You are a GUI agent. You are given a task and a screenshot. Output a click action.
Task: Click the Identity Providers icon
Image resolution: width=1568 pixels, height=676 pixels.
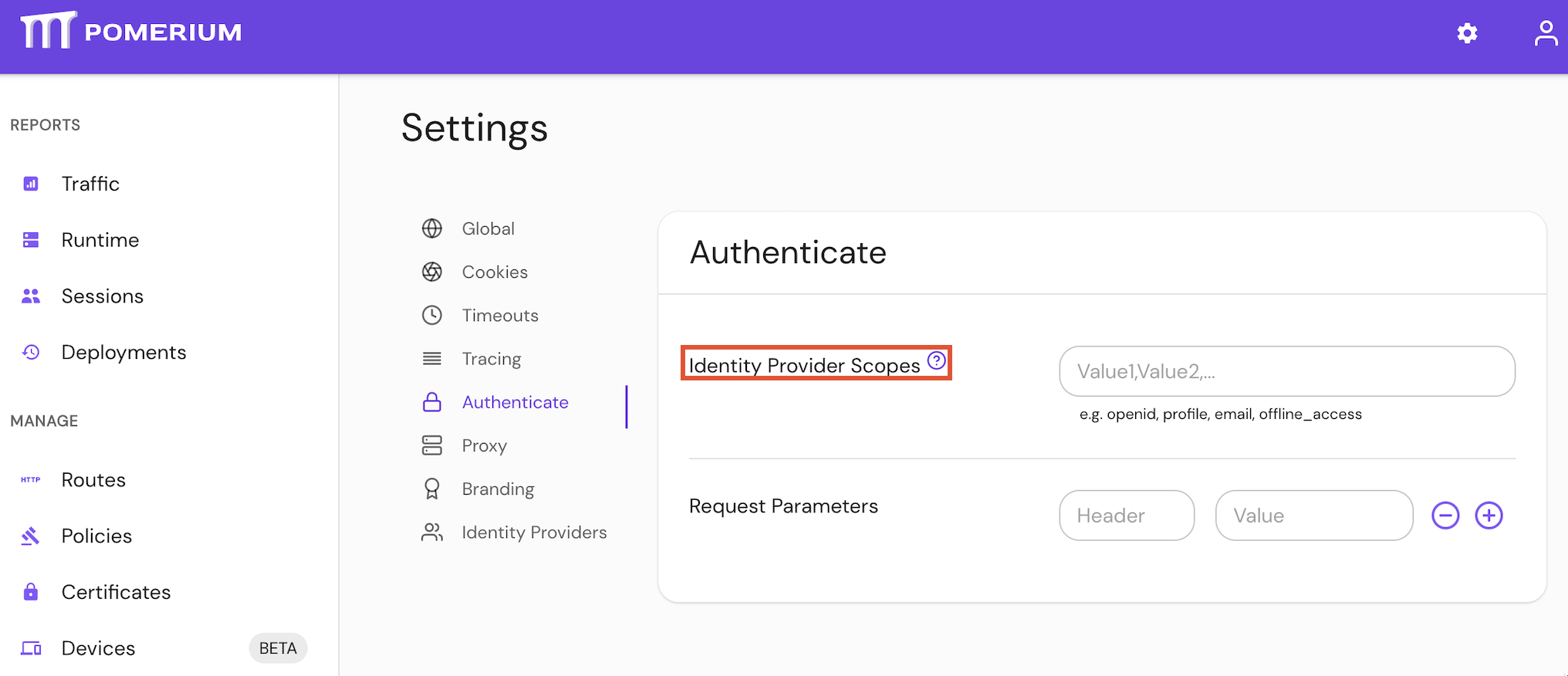click(x=431, y=532)
